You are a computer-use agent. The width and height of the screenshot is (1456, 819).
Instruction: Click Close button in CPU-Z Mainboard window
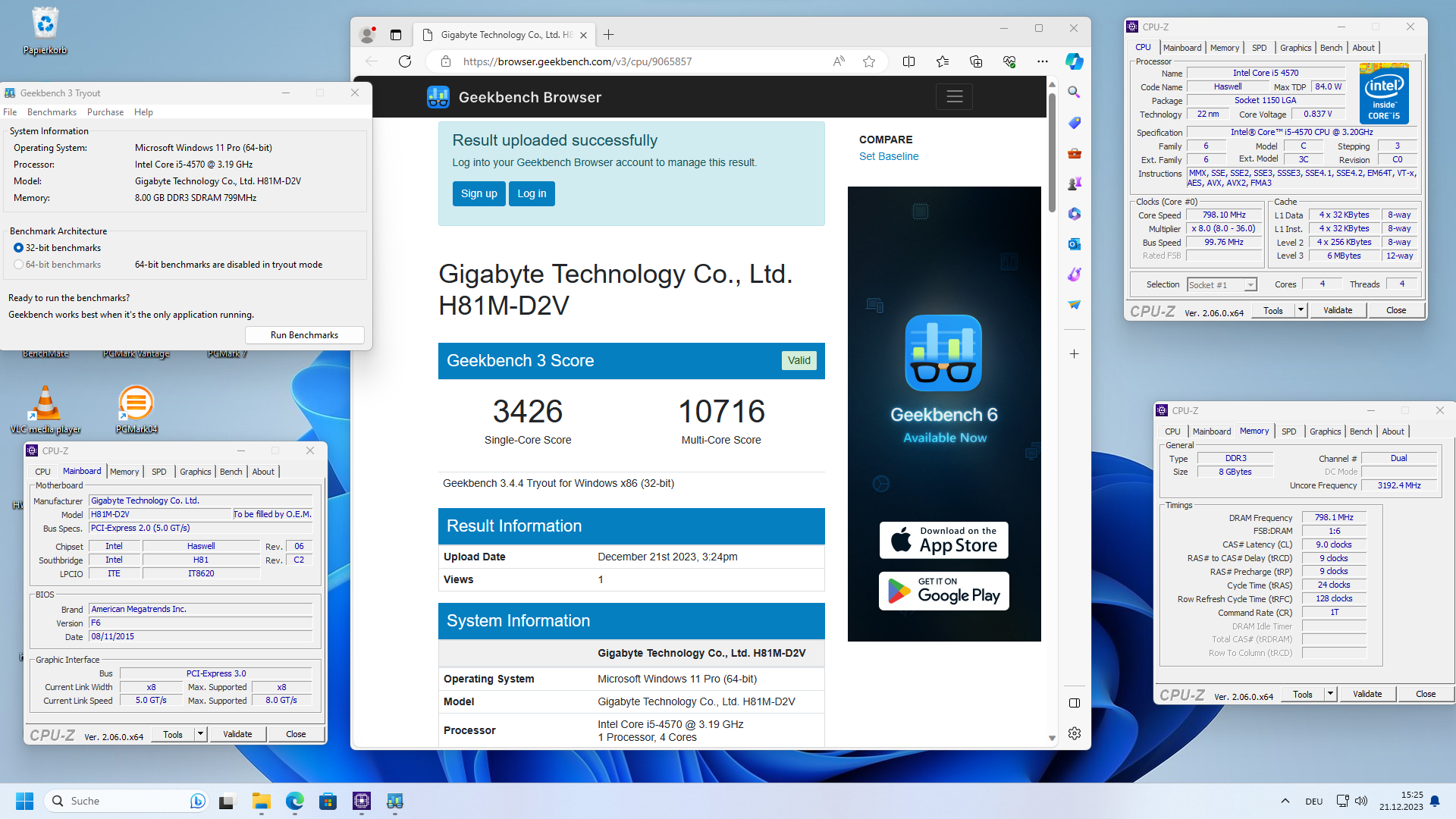click(x=296, y=734)
